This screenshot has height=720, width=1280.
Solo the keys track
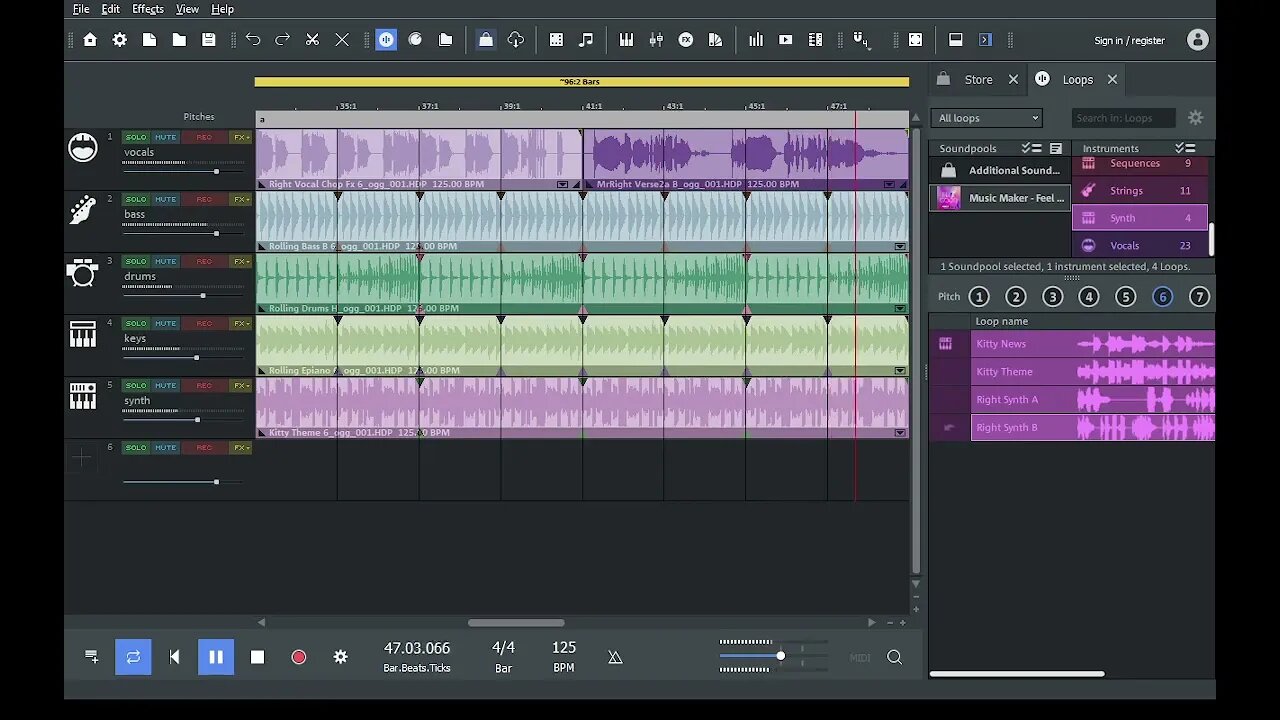[136, 323]
